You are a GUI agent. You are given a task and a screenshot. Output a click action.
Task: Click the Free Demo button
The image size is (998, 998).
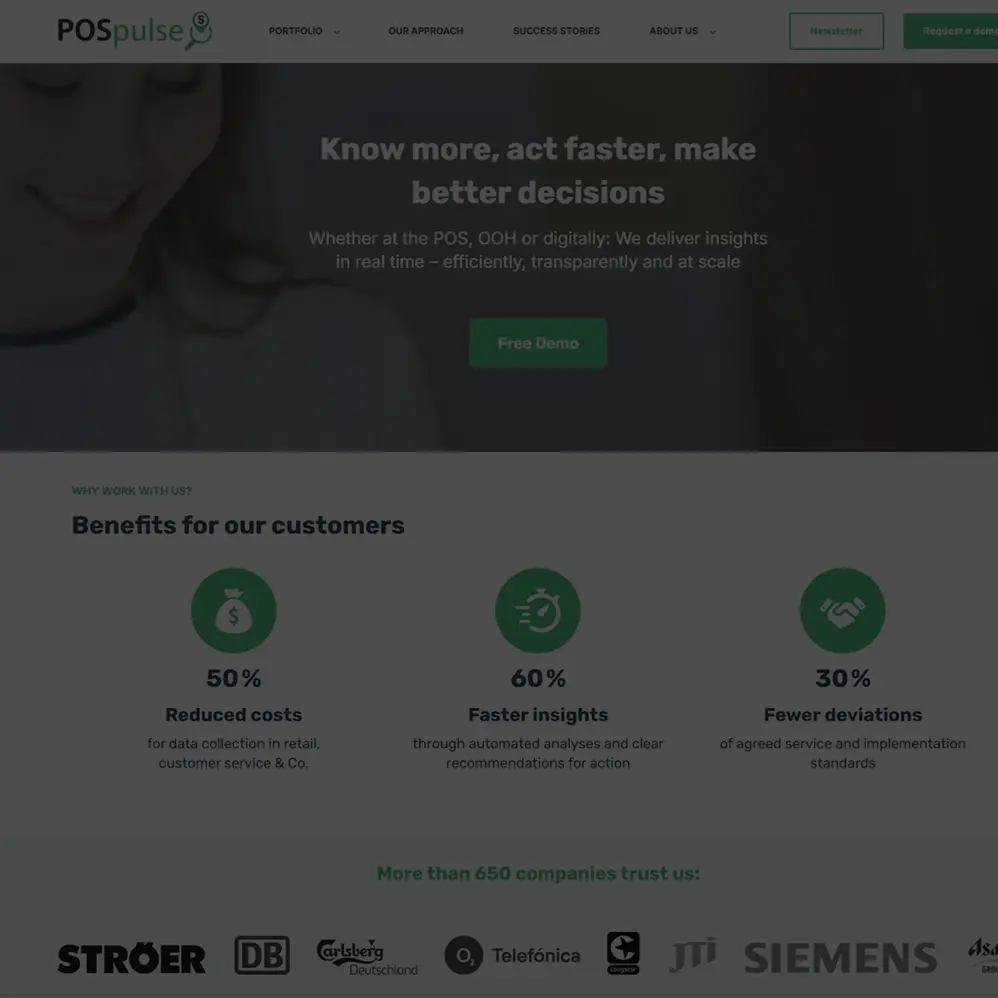538,343
